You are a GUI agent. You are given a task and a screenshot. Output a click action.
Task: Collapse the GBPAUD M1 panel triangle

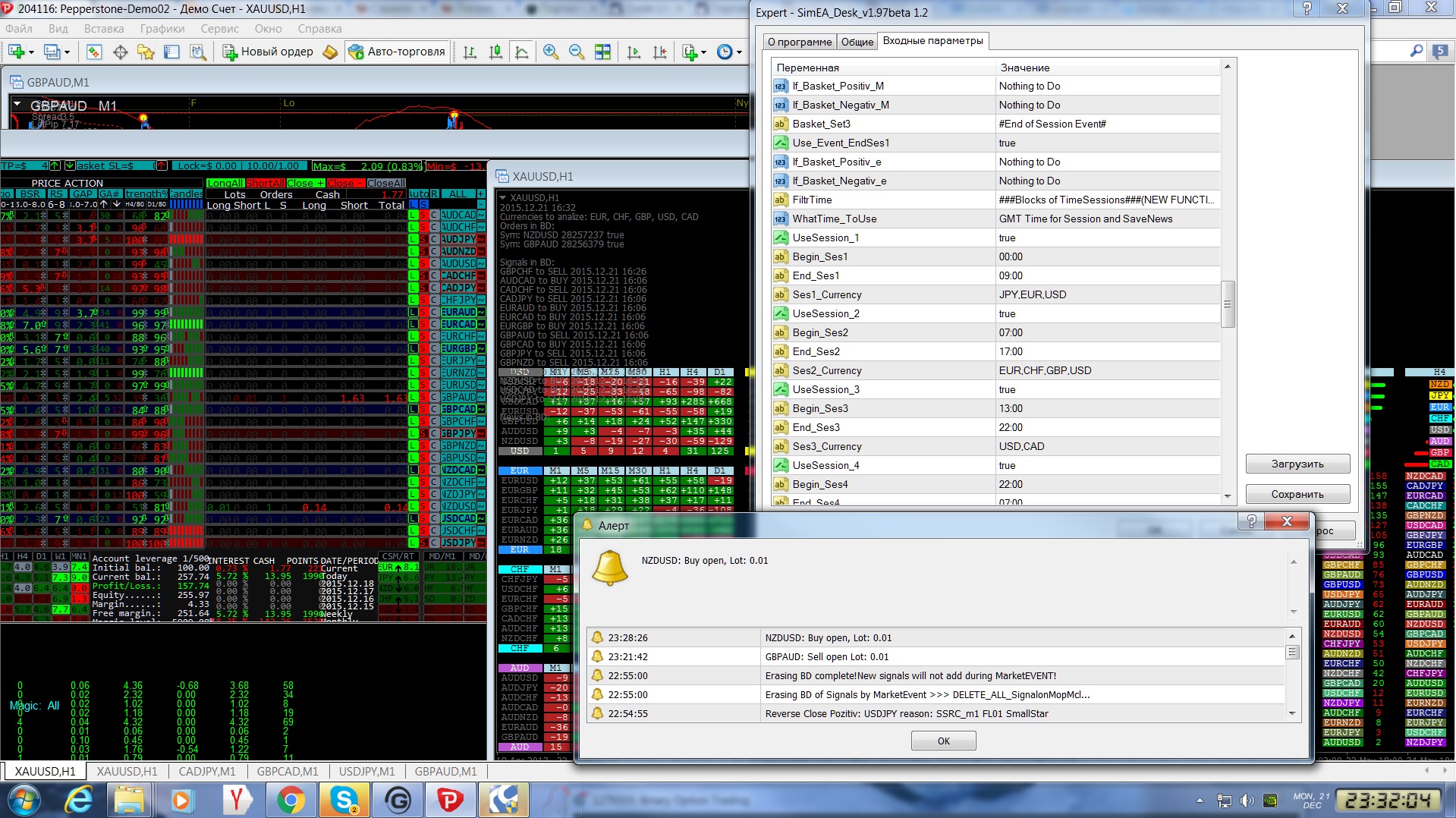(17, 104)
